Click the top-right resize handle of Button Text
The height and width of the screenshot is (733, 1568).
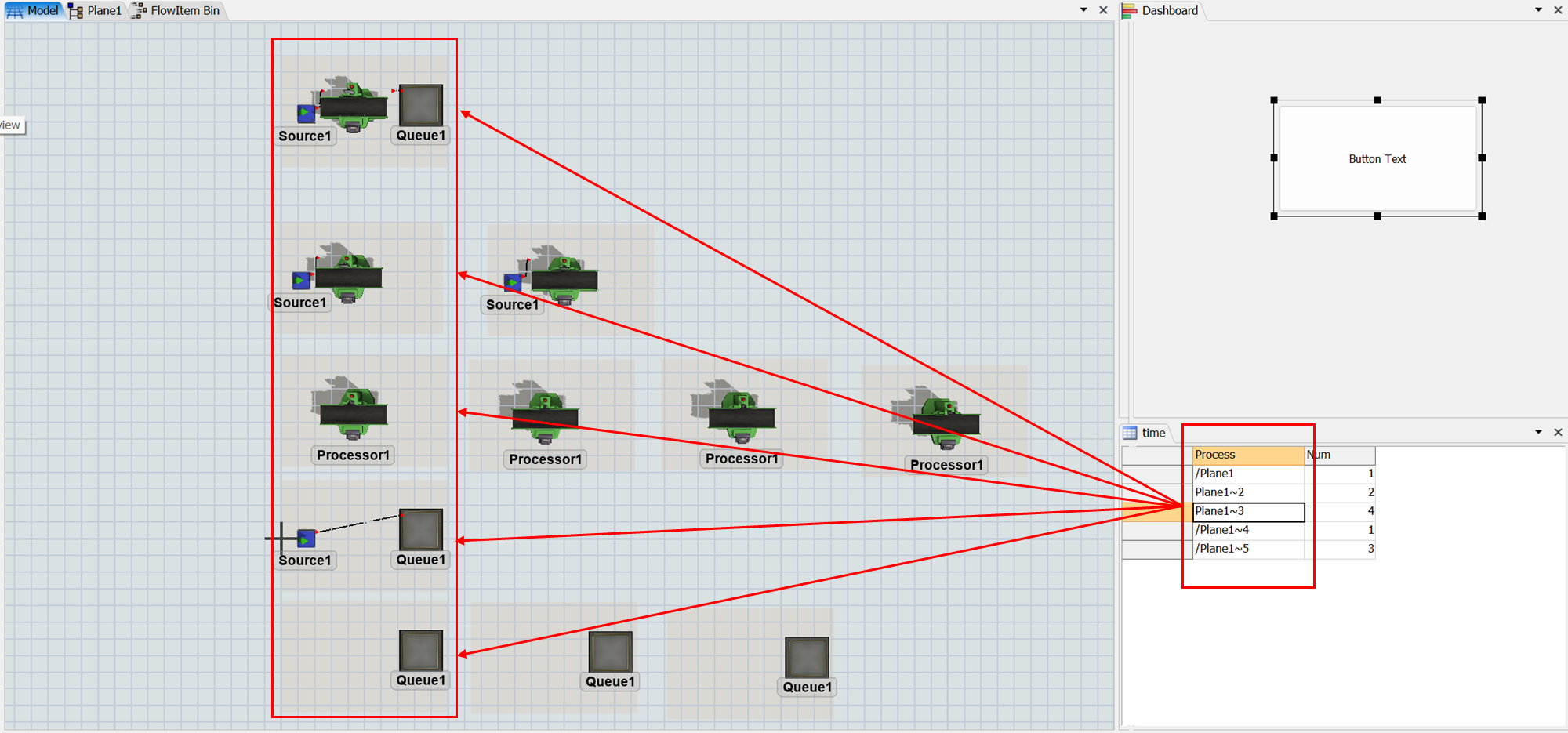click(x=1482, y=100)
